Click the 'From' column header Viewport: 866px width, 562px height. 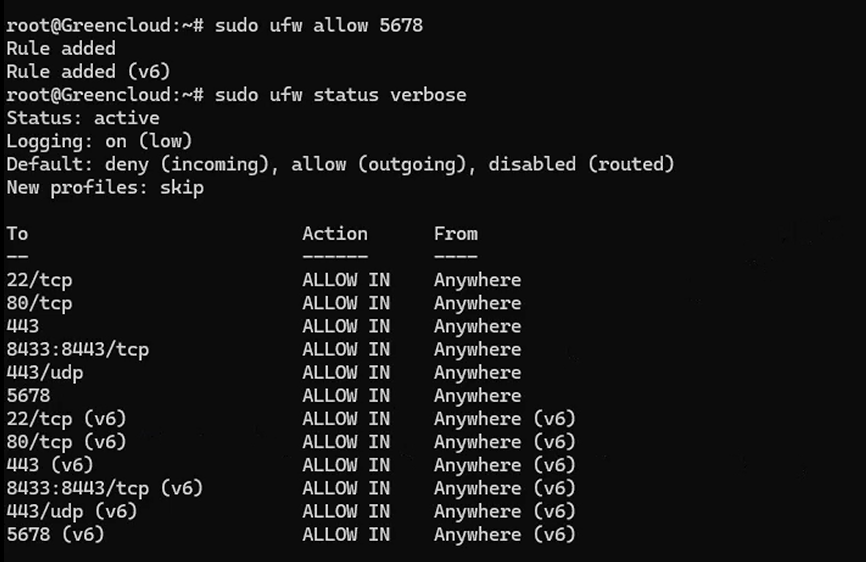[x=456, y=234]
